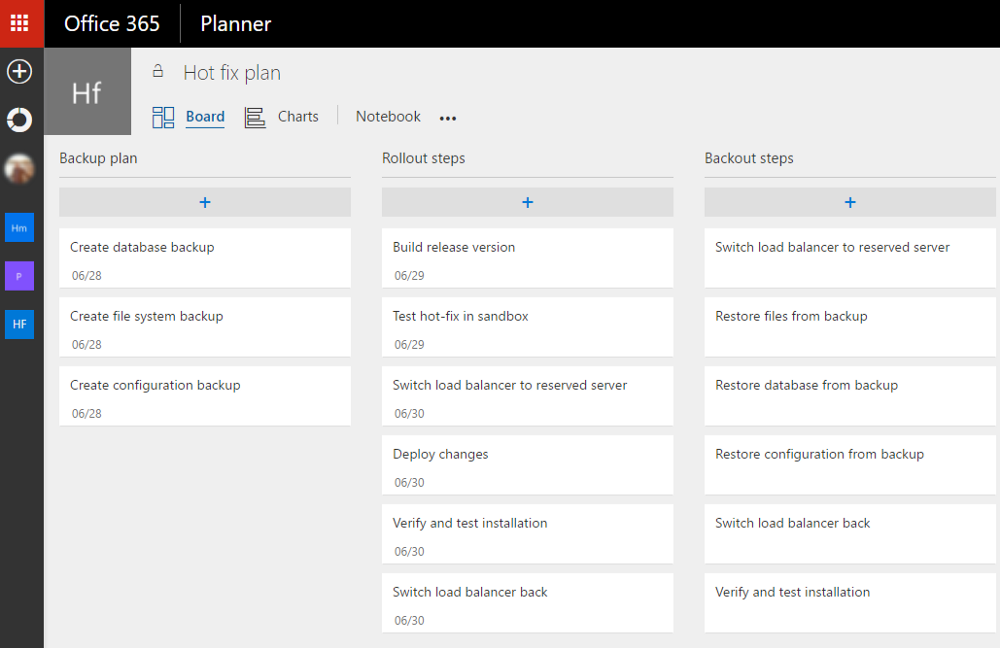Click the 'Hf' plan logo tile
The width and height of the screenshot is (1000, 648).
pyautogui.click(x=87, y=92)
